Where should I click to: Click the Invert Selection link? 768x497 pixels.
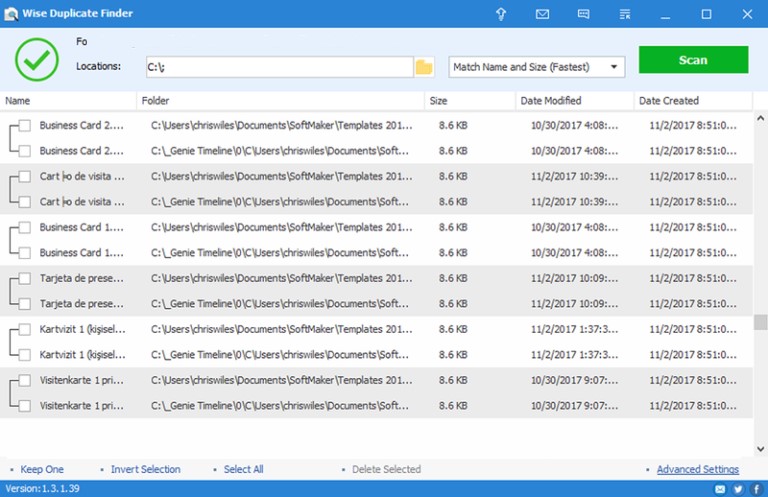tap(145, 469)
